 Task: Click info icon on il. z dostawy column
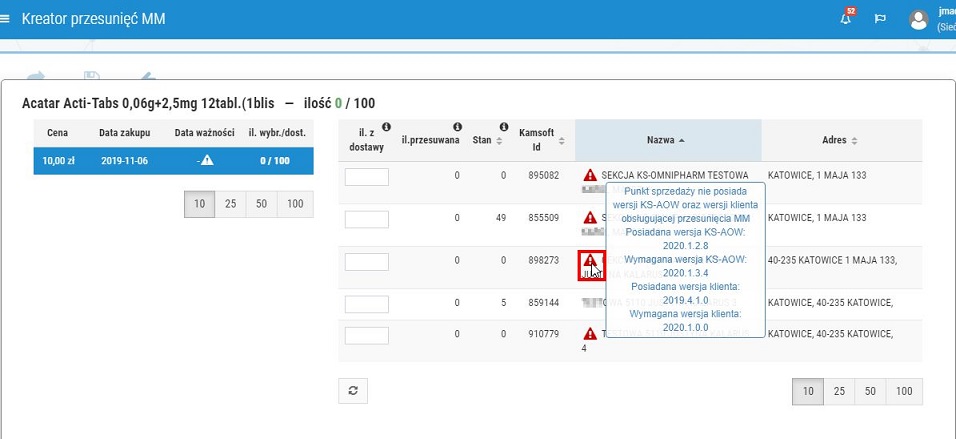pos(386,127)
